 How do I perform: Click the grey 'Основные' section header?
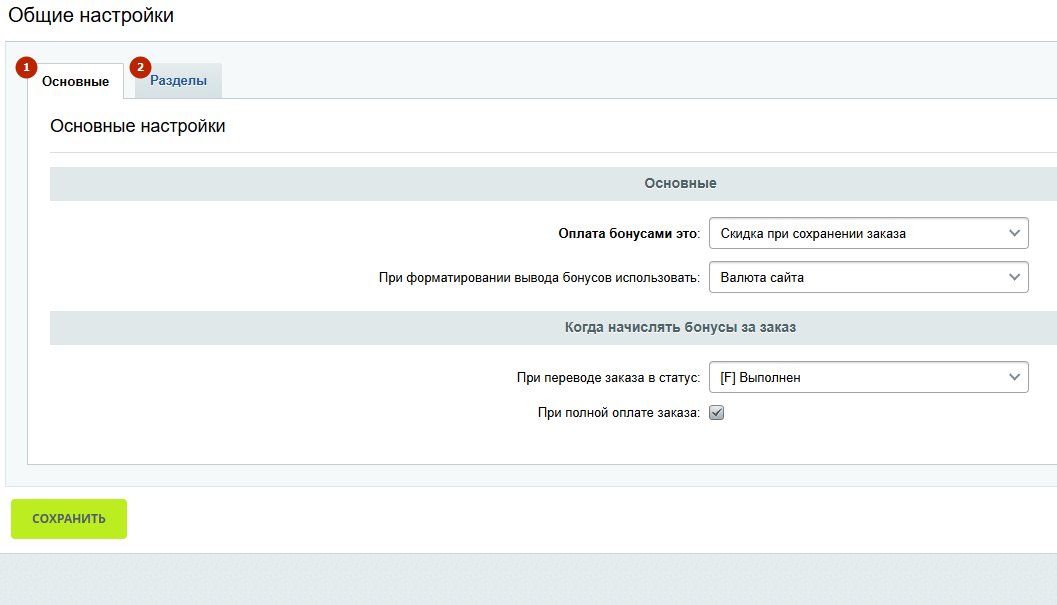tap(680, 184)
